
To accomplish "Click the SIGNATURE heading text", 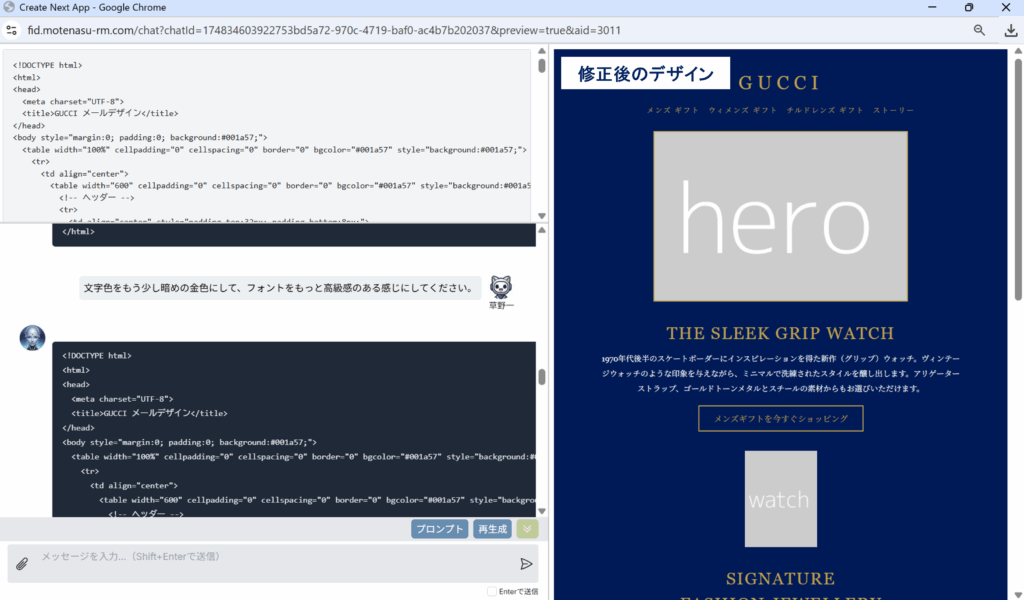I will [x=780, y=578].
